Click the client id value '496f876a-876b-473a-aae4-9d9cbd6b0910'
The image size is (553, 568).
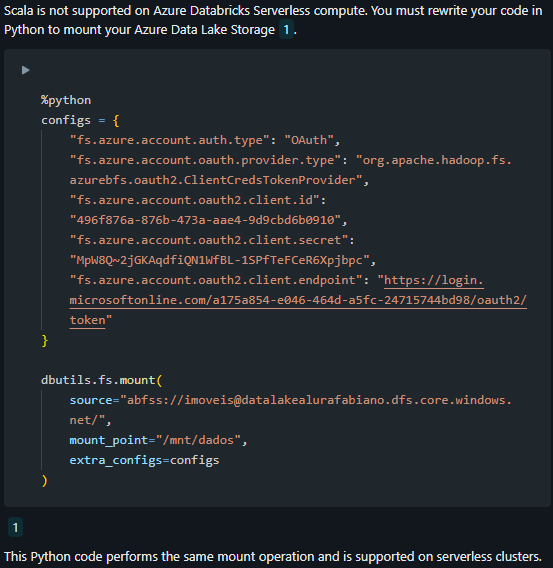205,220
